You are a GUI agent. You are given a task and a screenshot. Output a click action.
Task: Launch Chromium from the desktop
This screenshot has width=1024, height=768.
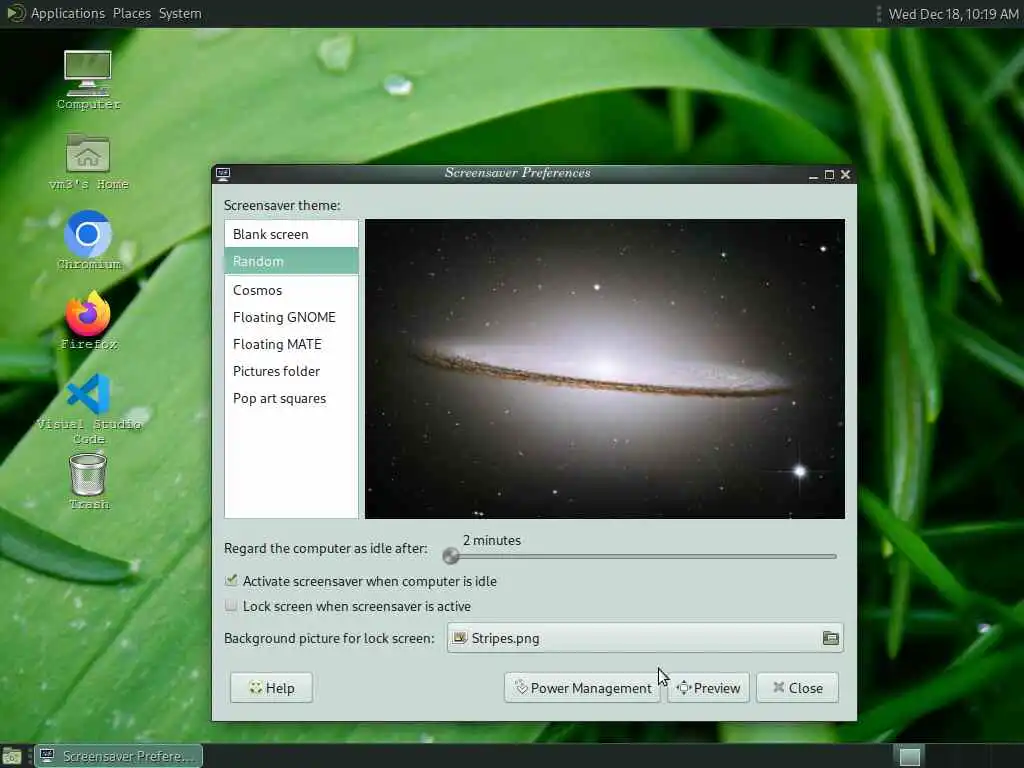(x=88, y=240)
